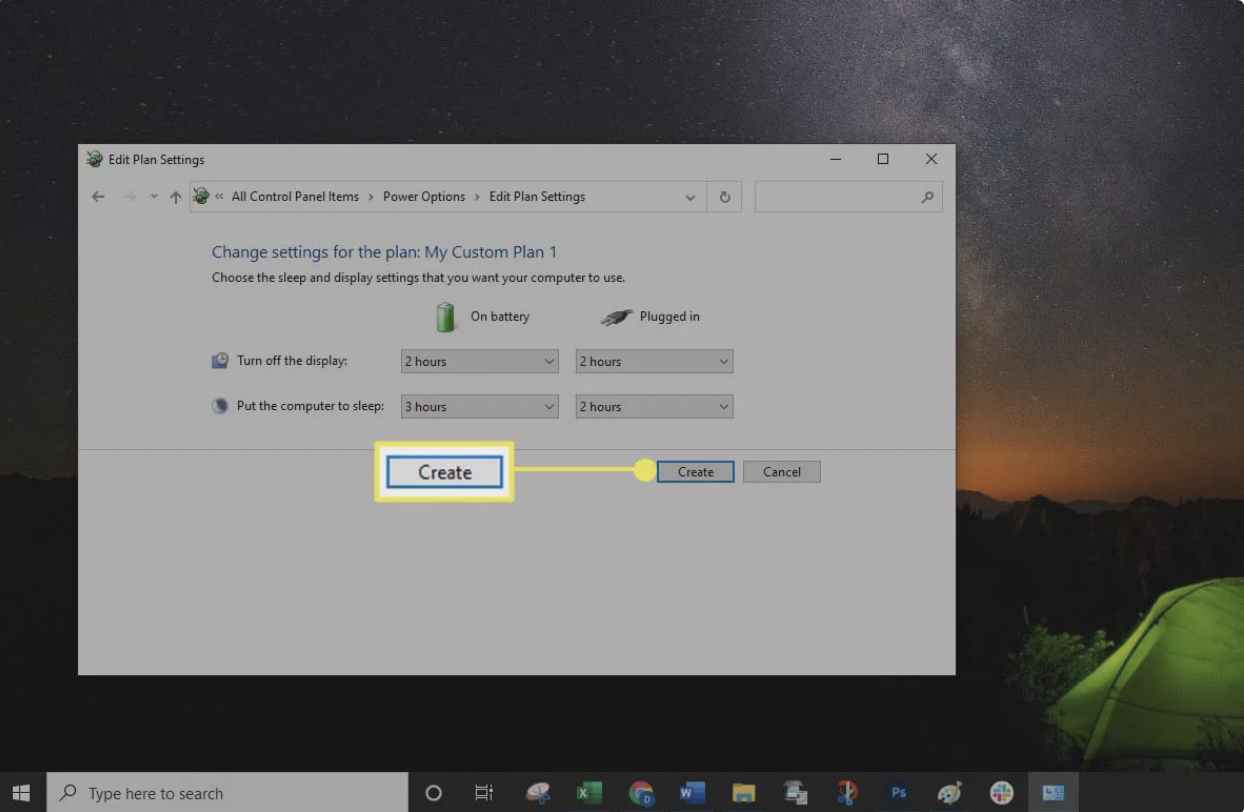Expand chevron after Power Options breadcrumb
1244x812 pixels.
pyautogui.click(x=477, y=197)
